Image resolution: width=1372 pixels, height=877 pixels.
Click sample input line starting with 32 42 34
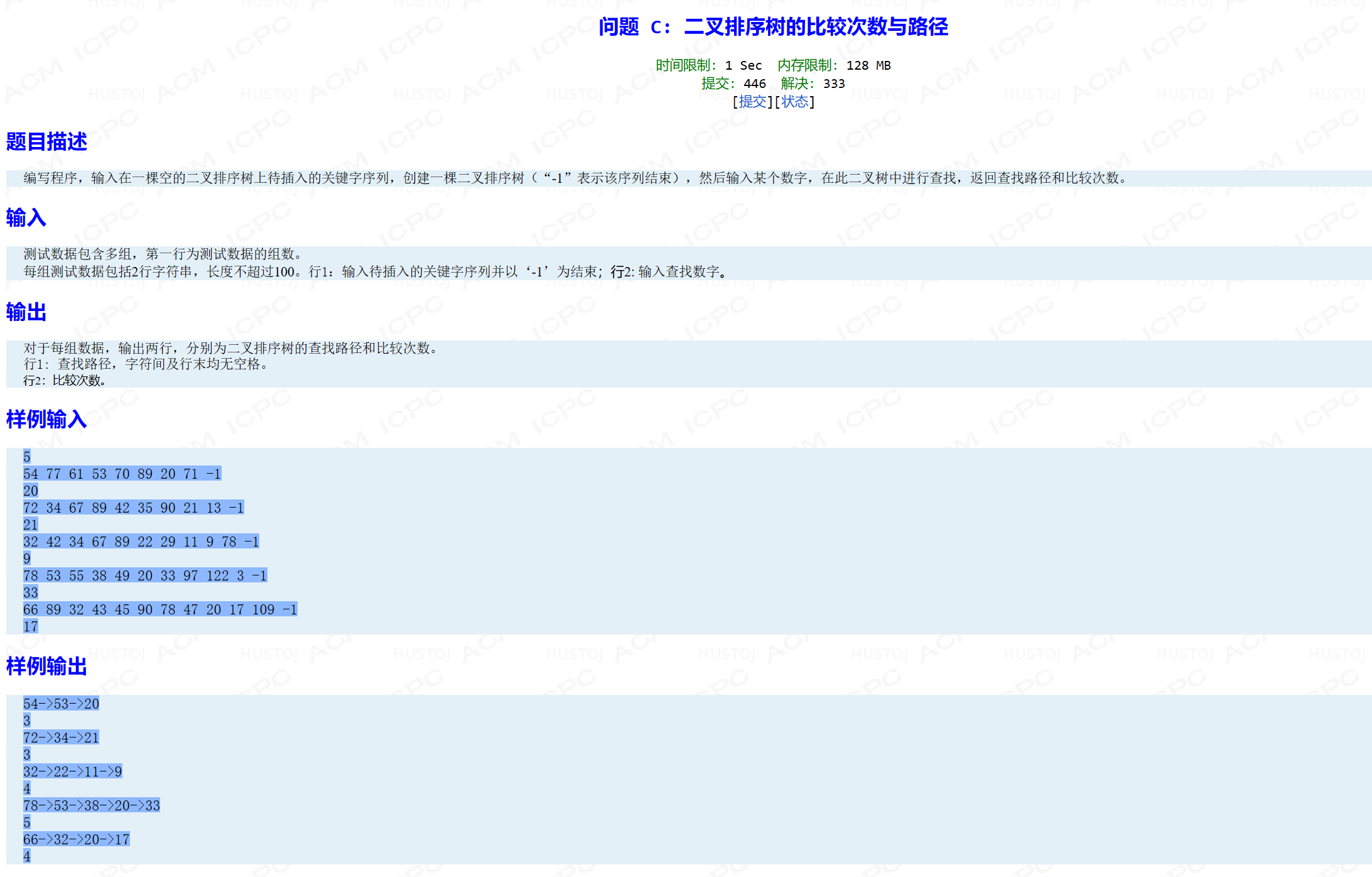(141, 542)
